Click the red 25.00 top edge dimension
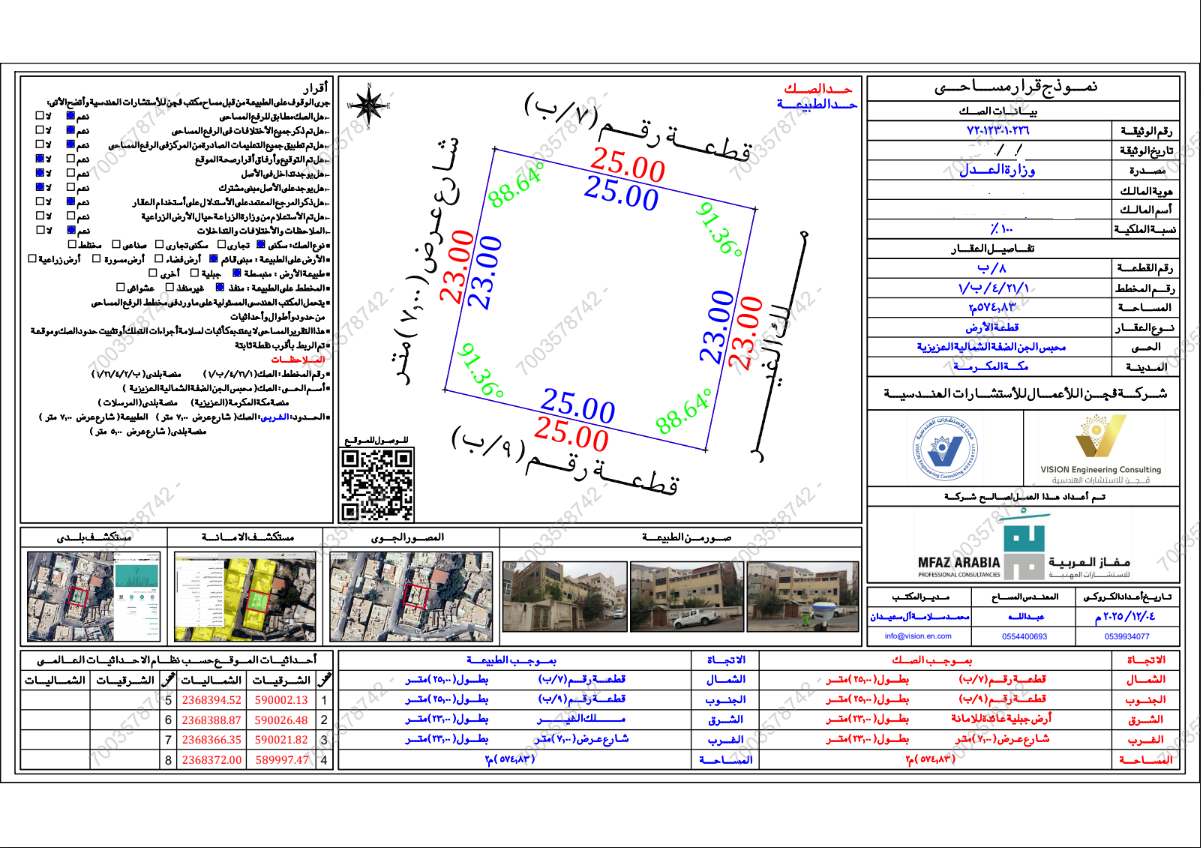 [626, 164]
